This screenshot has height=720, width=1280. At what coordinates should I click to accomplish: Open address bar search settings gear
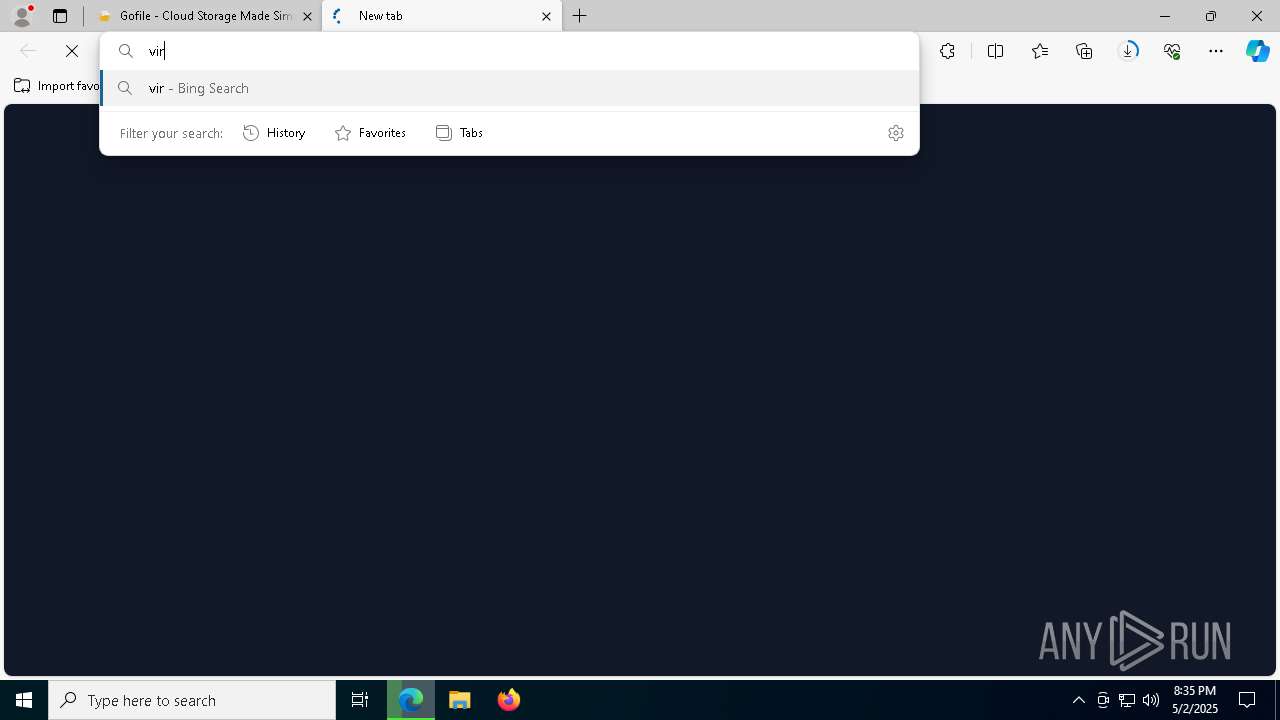pyautogui.click(x=896, y=133)
